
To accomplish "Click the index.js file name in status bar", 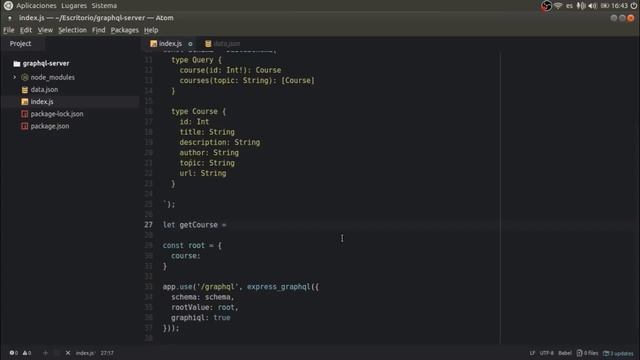I will click(85, 353).
